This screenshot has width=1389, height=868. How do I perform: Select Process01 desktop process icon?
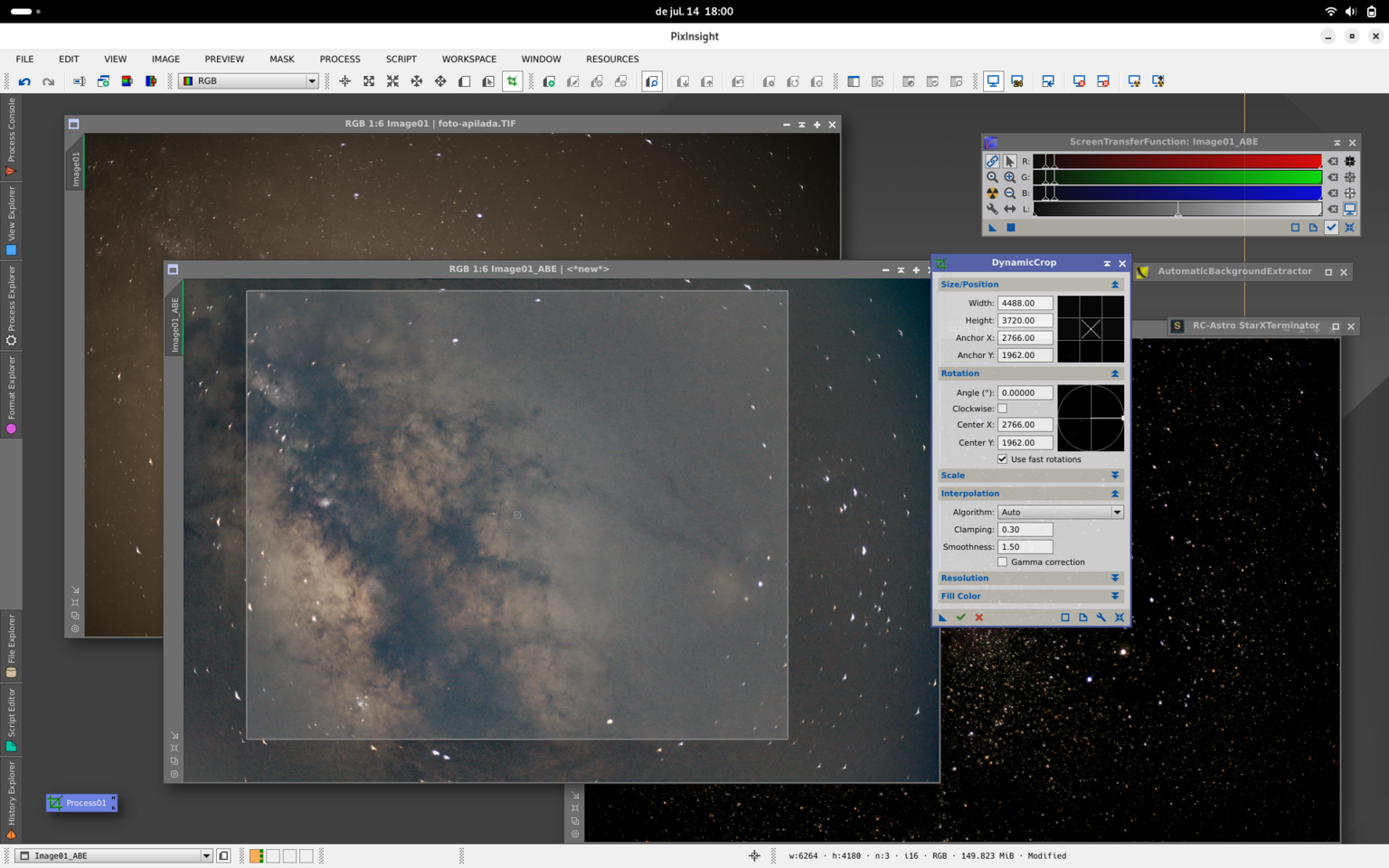(81, 803)
